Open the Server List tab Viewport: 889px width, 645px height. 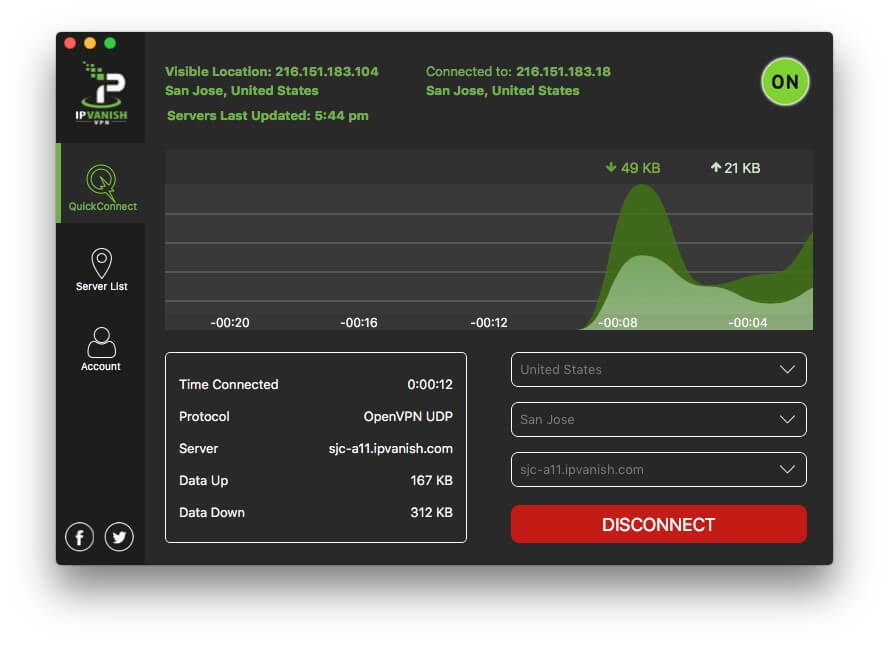(101, 270)
